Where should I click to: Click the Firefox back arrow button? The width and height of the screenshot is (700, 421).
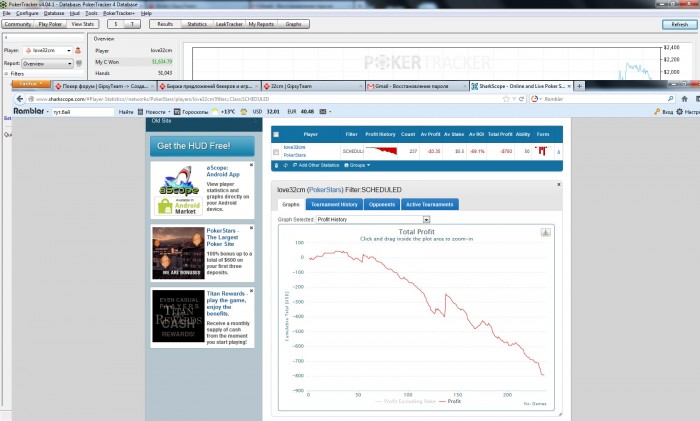click(x=19, y=99)
